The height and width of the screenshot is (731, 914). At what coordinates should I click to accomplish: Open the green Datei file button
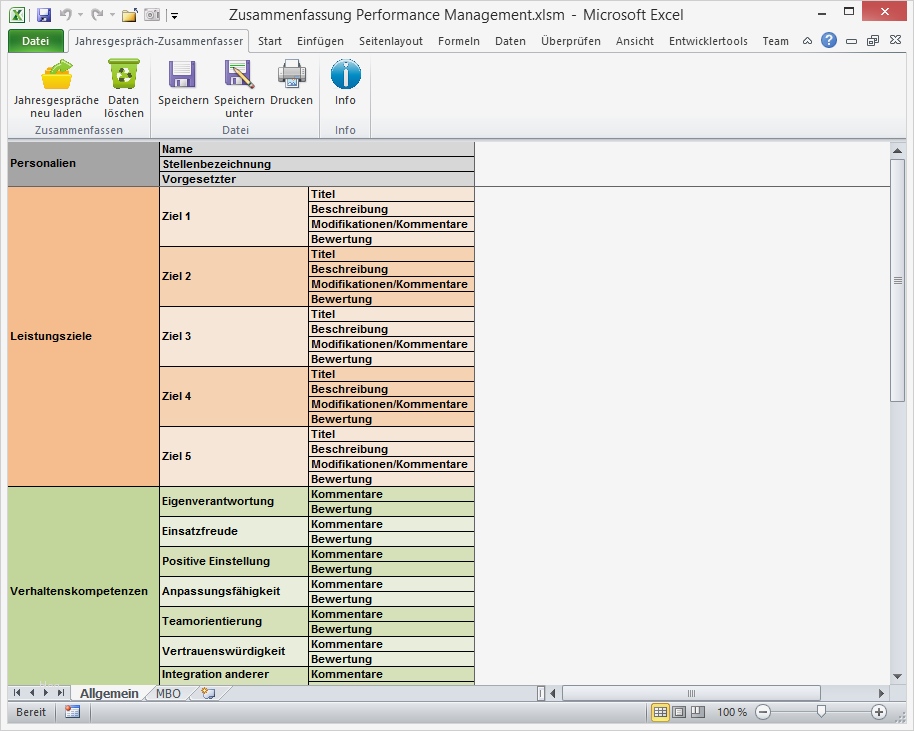click(x=35, y=41)
